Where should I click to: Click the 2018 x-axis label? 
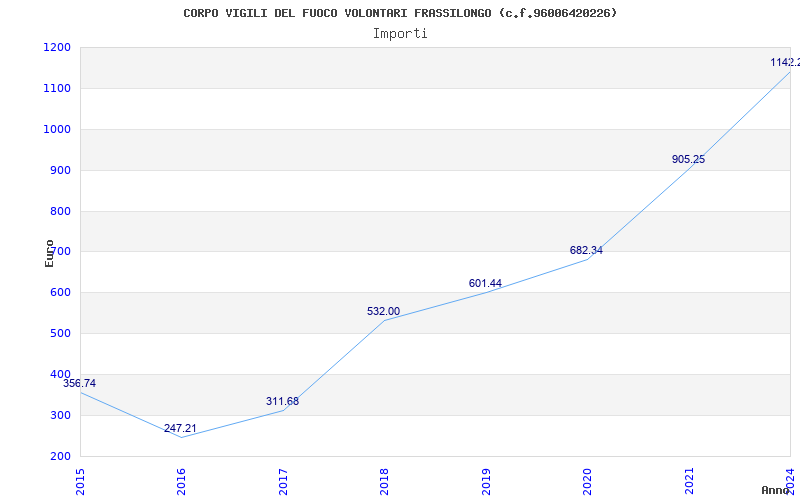coord(384,482)
